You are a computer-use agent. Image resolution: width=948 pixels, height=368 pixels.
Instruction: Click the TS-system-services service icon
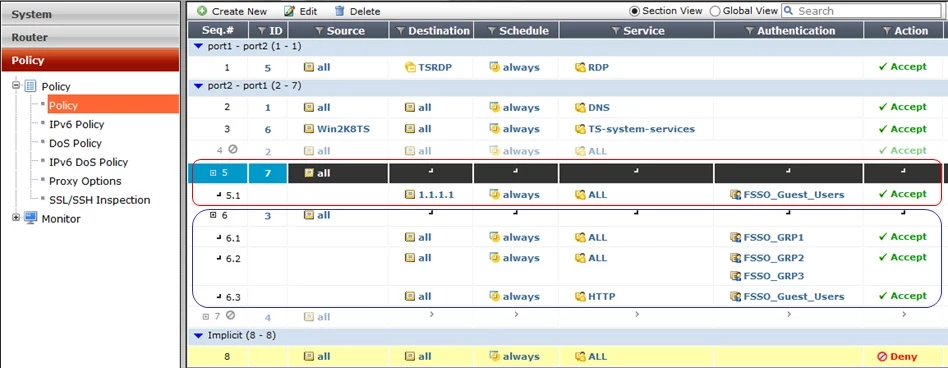tap(580, 129)
